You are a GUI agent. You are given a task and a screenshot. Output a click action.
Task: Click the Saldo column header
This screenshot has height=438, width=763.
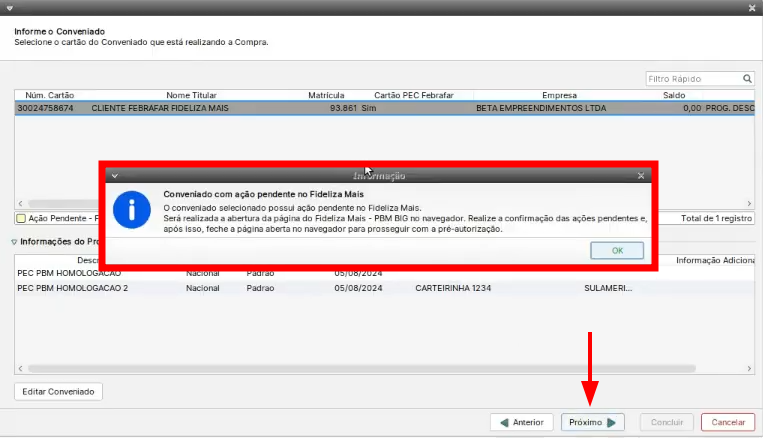tap(673, 95)
